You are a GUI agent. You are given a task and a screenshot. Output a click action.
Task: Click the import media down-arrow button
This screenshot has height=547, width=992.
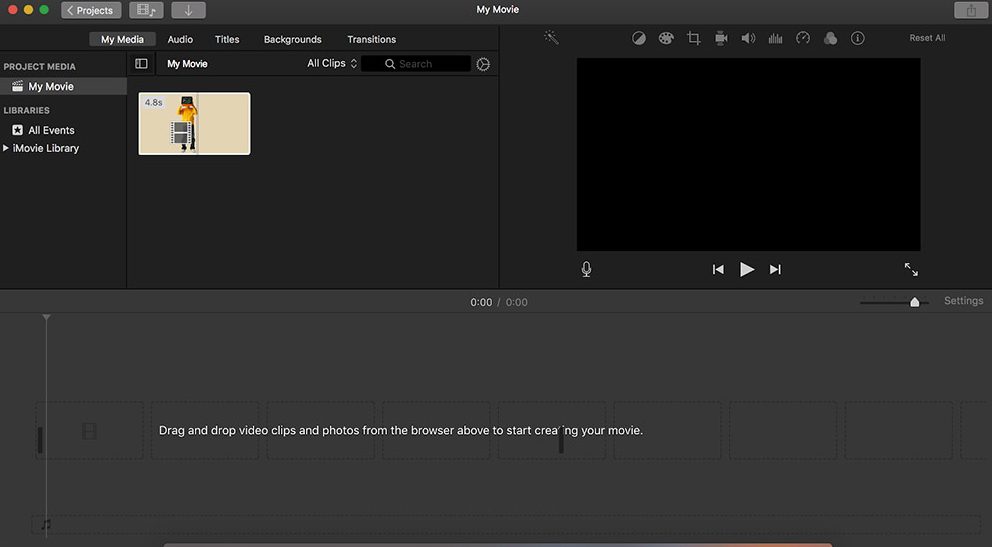point(189,10)
